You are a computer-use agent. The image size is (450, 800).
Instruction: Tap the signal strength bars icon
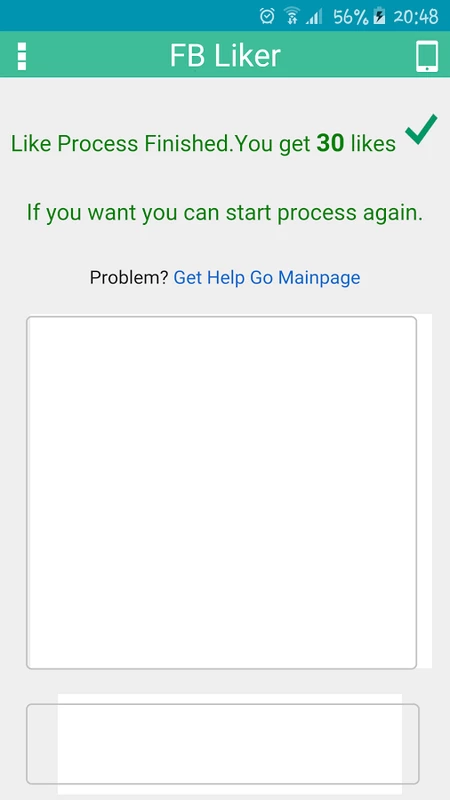(x=314, y=17)
